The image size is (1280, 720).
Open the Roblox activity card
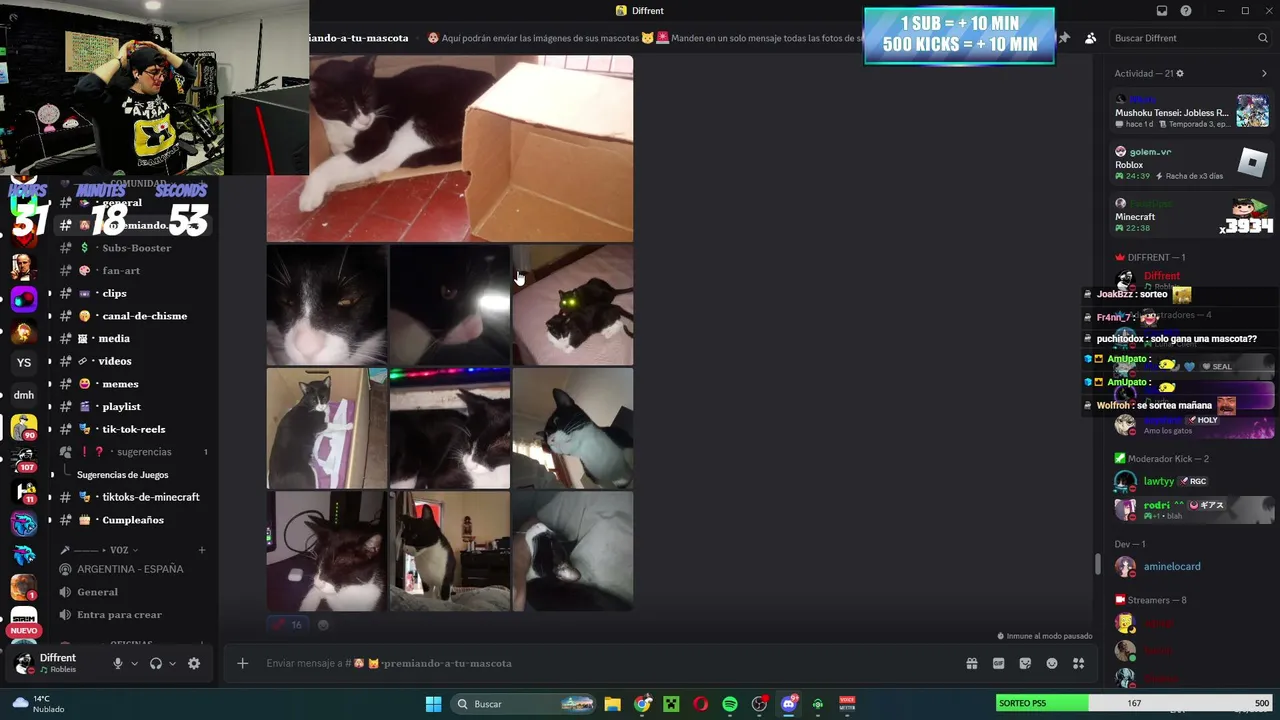(x=1192, y=163)
